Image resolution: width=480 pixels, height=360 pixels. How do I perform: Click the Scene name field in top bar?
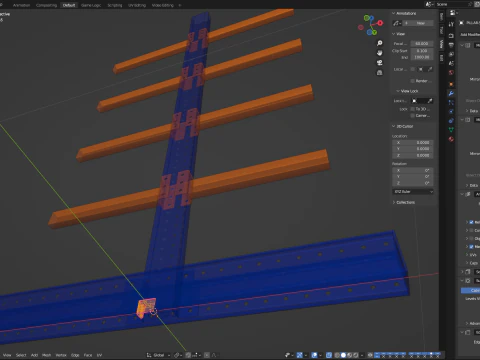(x=452, y=4)
